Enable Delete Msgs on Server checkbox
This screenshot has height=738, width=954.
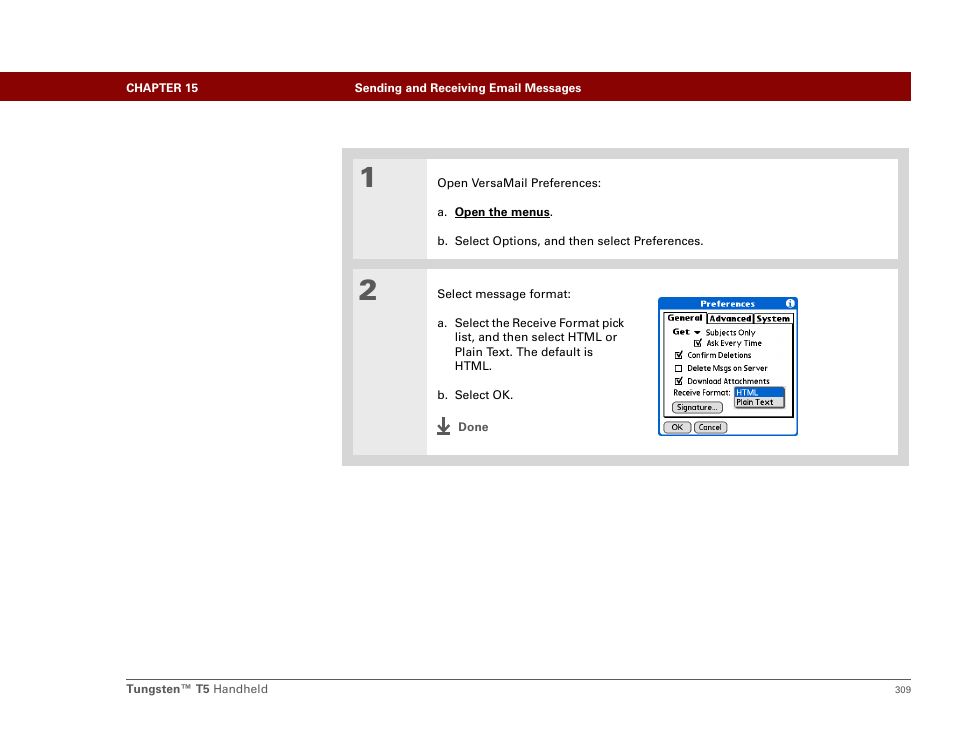(678, 368)
